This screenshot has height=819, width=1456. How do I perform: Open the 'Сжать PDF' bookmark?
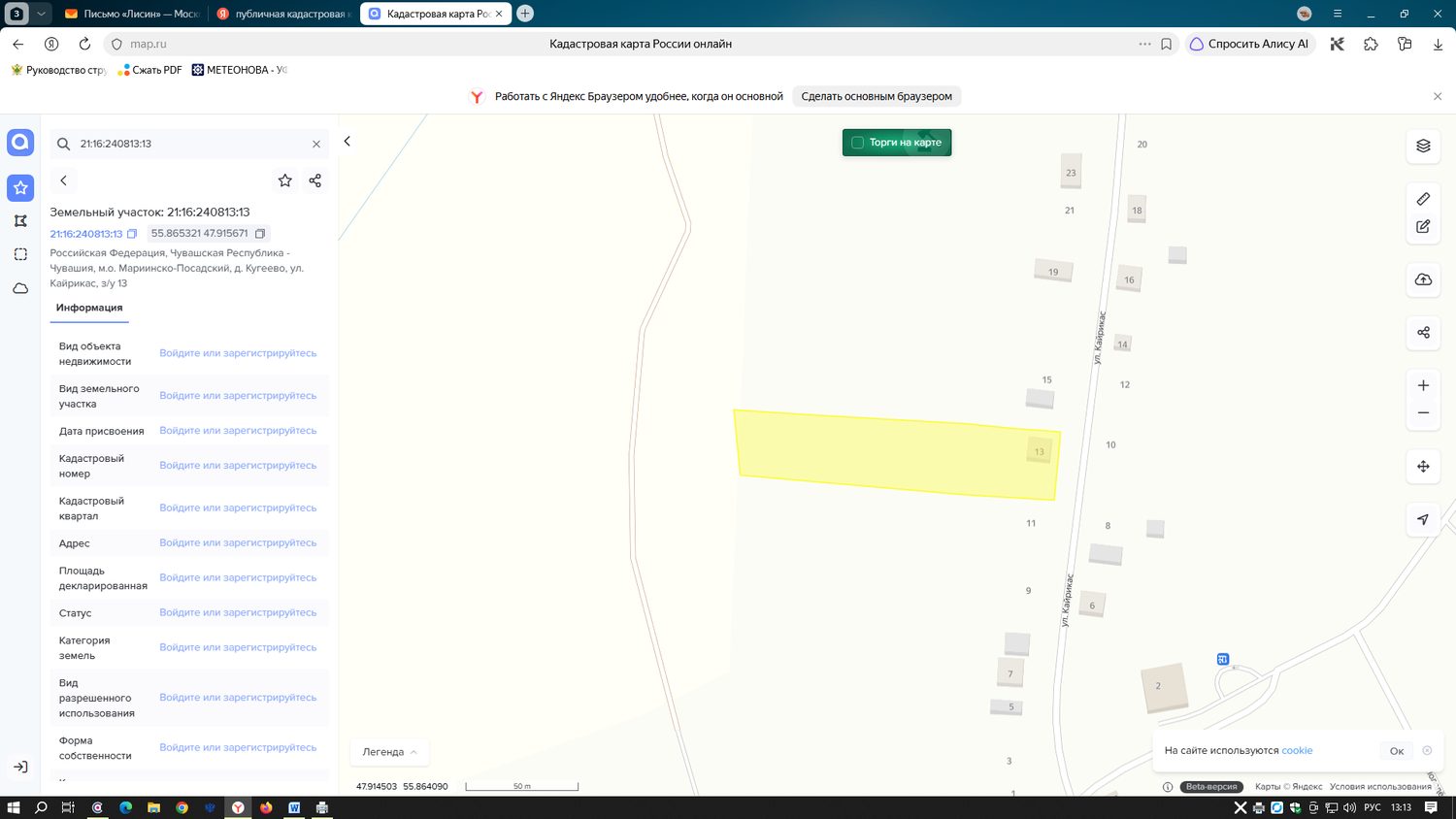pyautogui.click(x=149, y=70)
